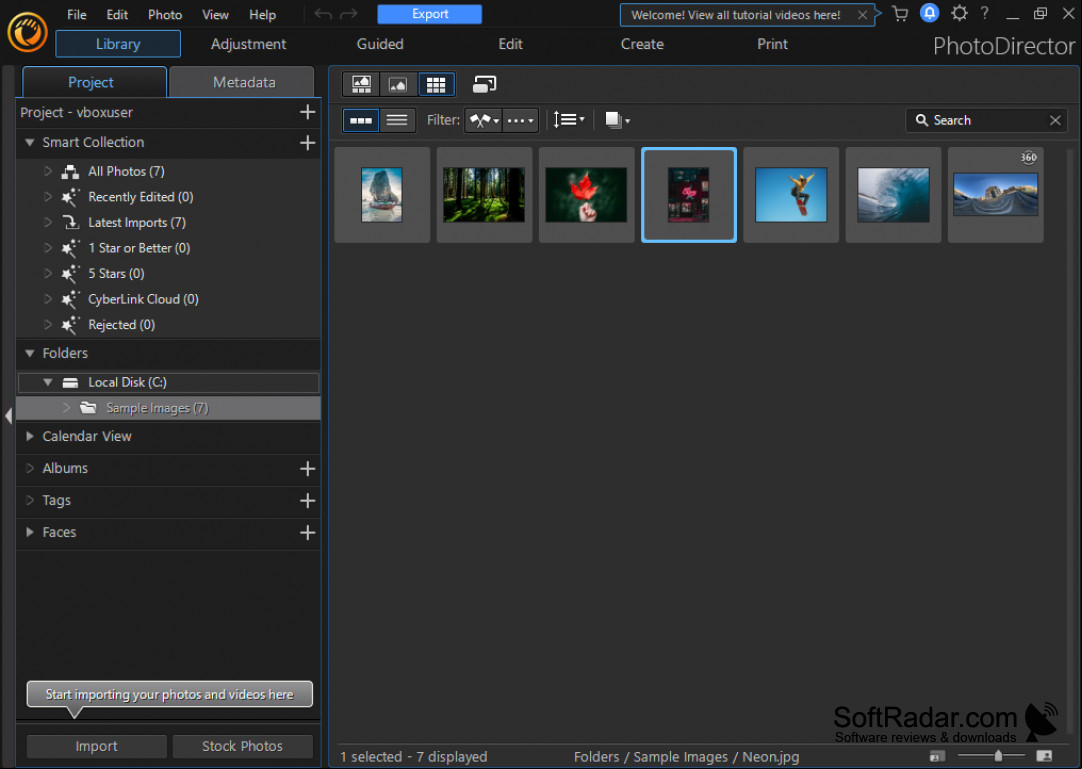Click the undo arrow
Screen dimensions: 1082x769
click(x=323, y=14)
